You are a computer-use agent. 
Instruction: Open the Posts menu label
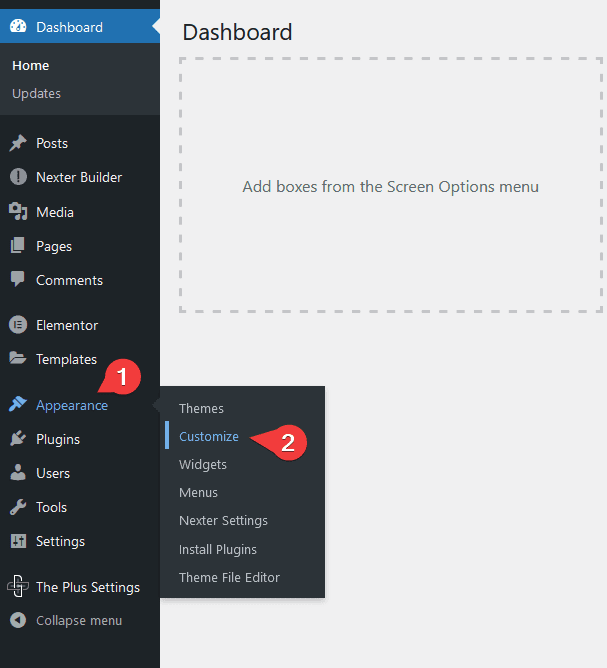coord(52,144)
